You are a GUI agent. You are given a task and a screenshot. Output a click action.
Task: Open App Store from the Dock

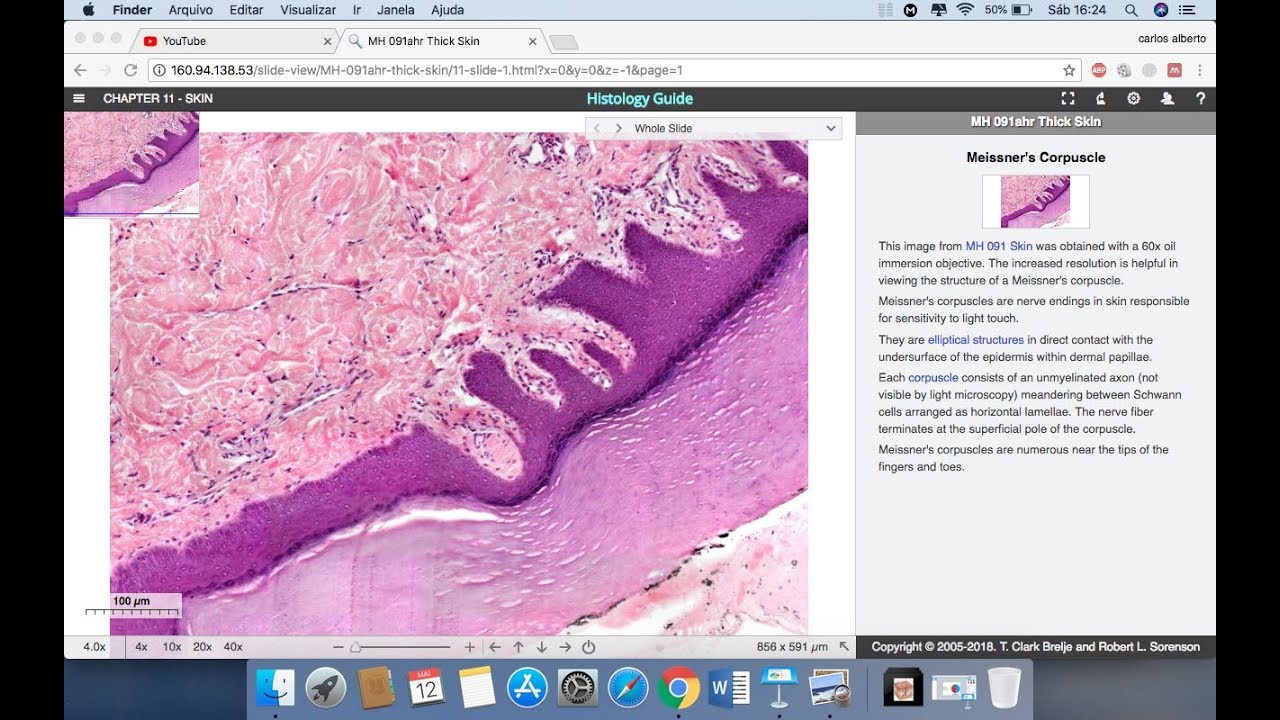[527, 688]
